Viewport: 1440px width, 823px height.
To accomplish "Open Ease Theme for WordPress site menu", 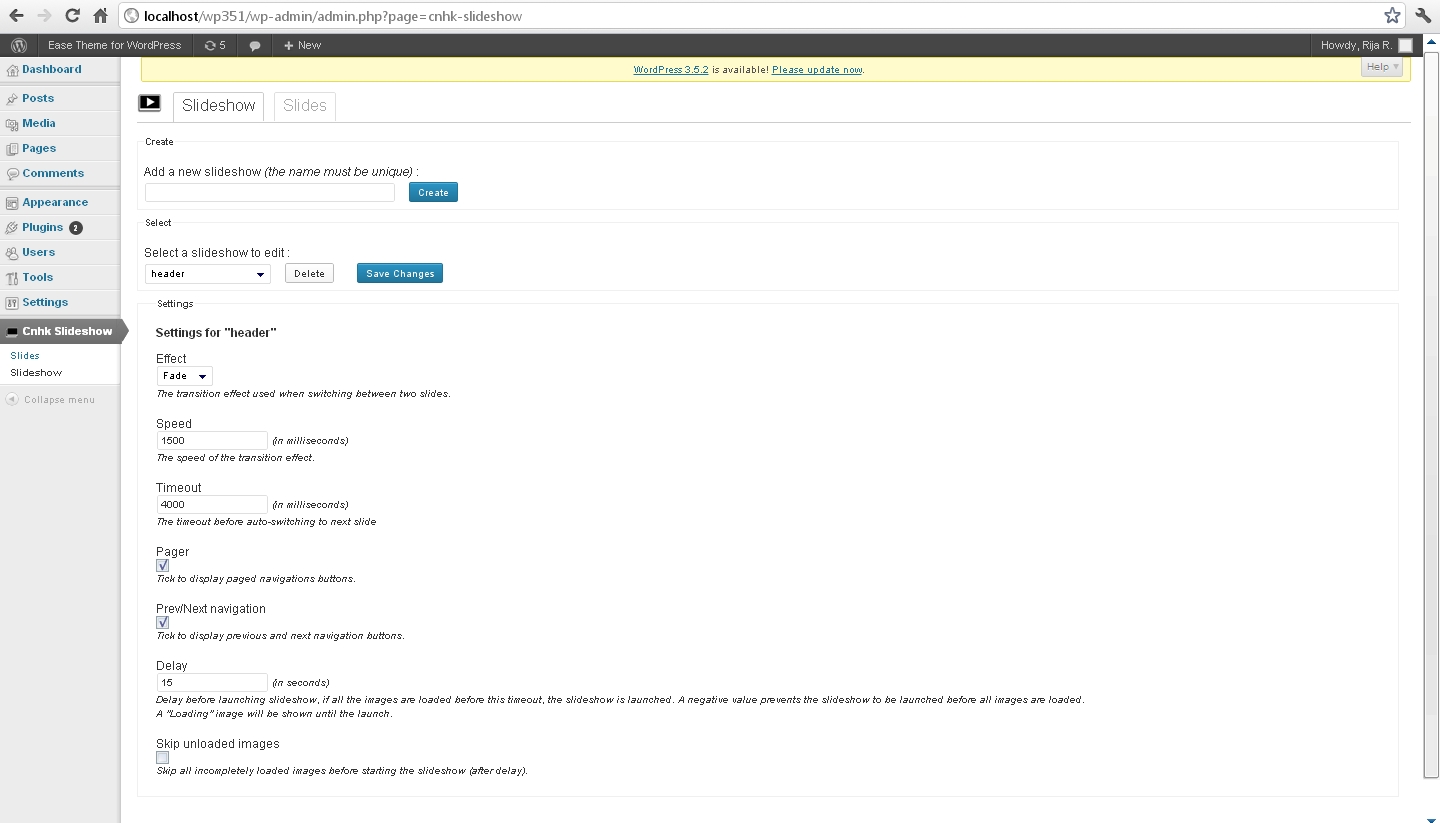I will pos(115,45).
